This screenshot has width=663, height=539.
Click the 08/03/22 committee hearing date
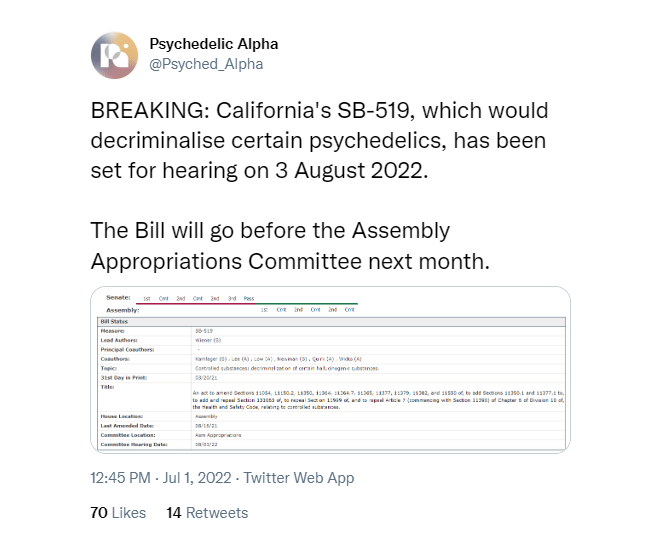pos(206,444)
